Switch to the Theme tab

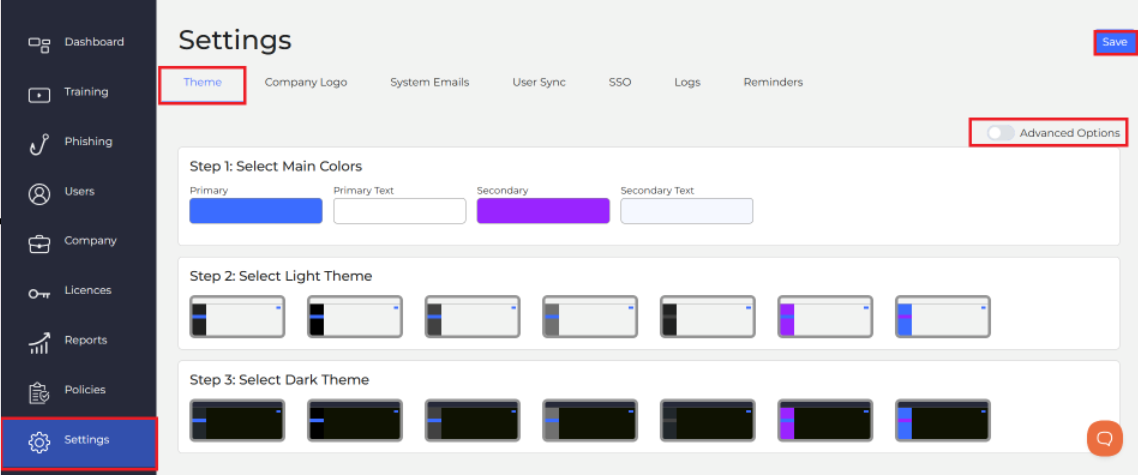[x=202, y=82]
